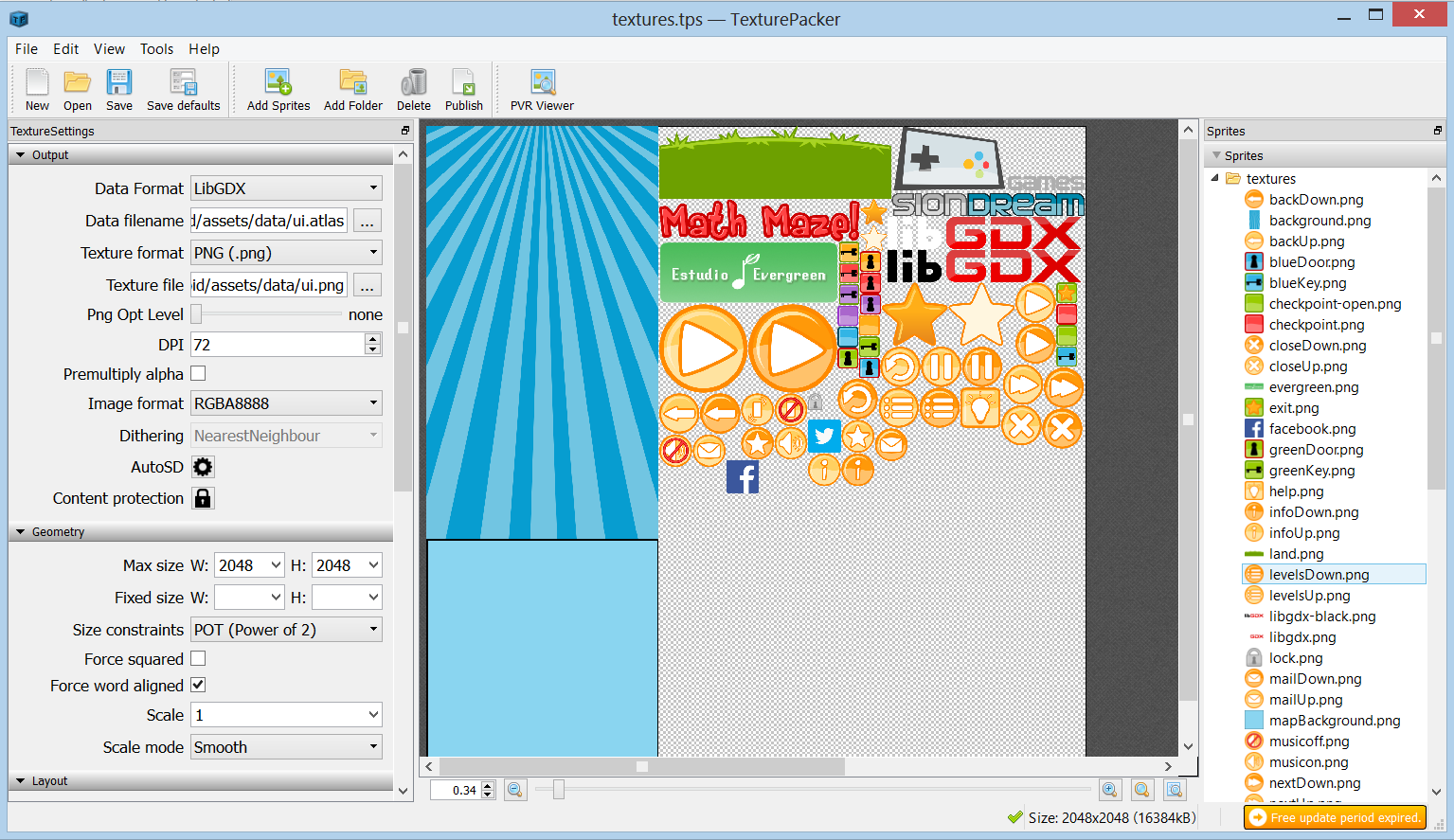Browse for Texture file path
1454x840 pixels.
tap(368, 285)
